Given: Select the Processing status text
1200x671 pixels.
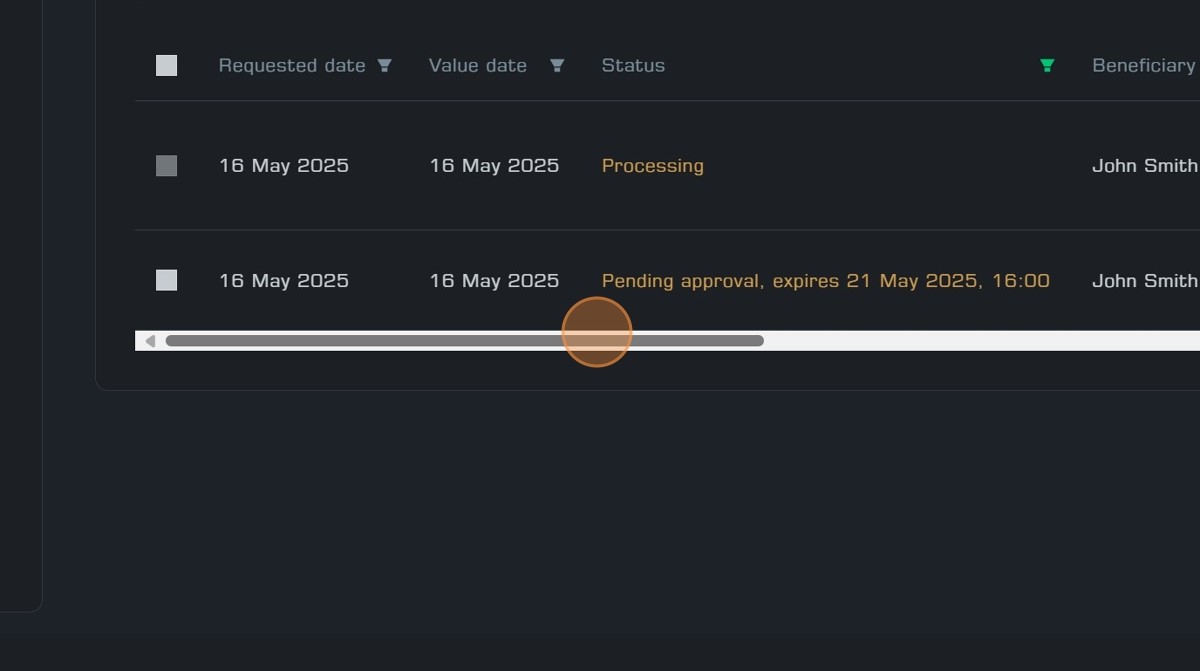Looking at the screenshot, I should [x=652, y=166].
